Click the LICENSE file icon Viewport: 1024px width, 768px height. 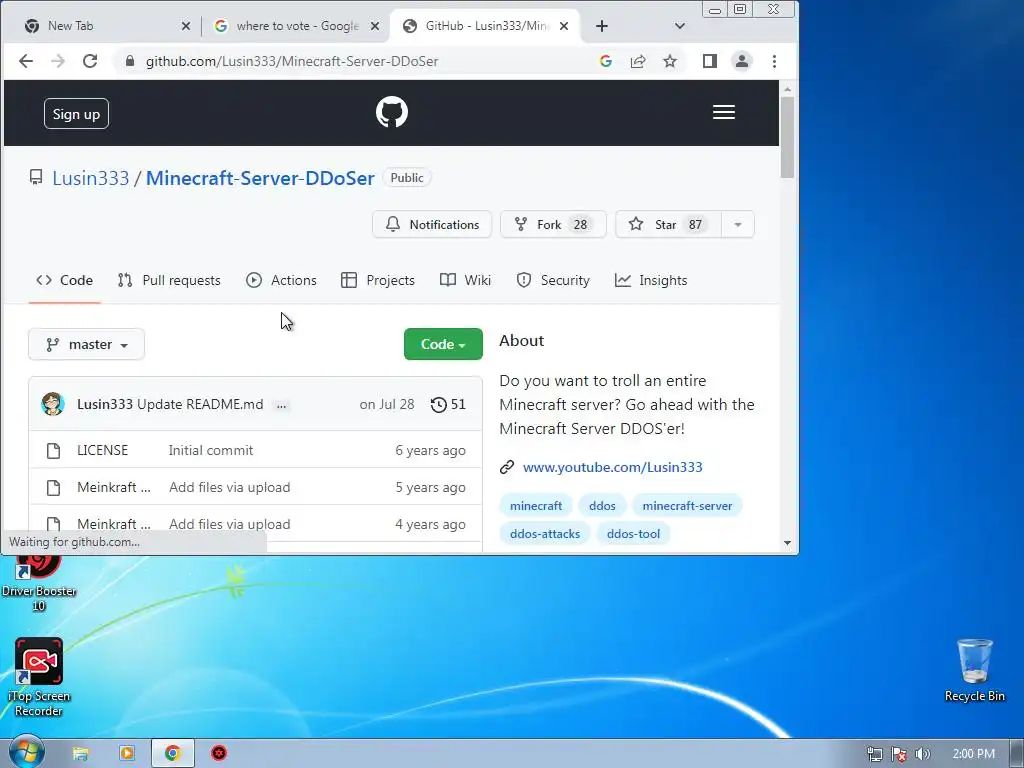click(54, 451)
